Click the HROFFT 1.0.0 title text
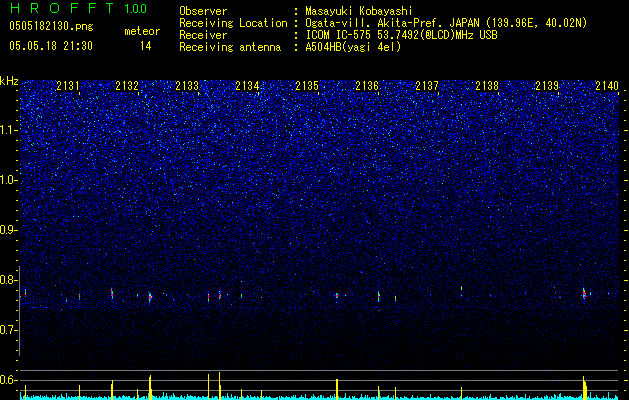 [79, 8]
